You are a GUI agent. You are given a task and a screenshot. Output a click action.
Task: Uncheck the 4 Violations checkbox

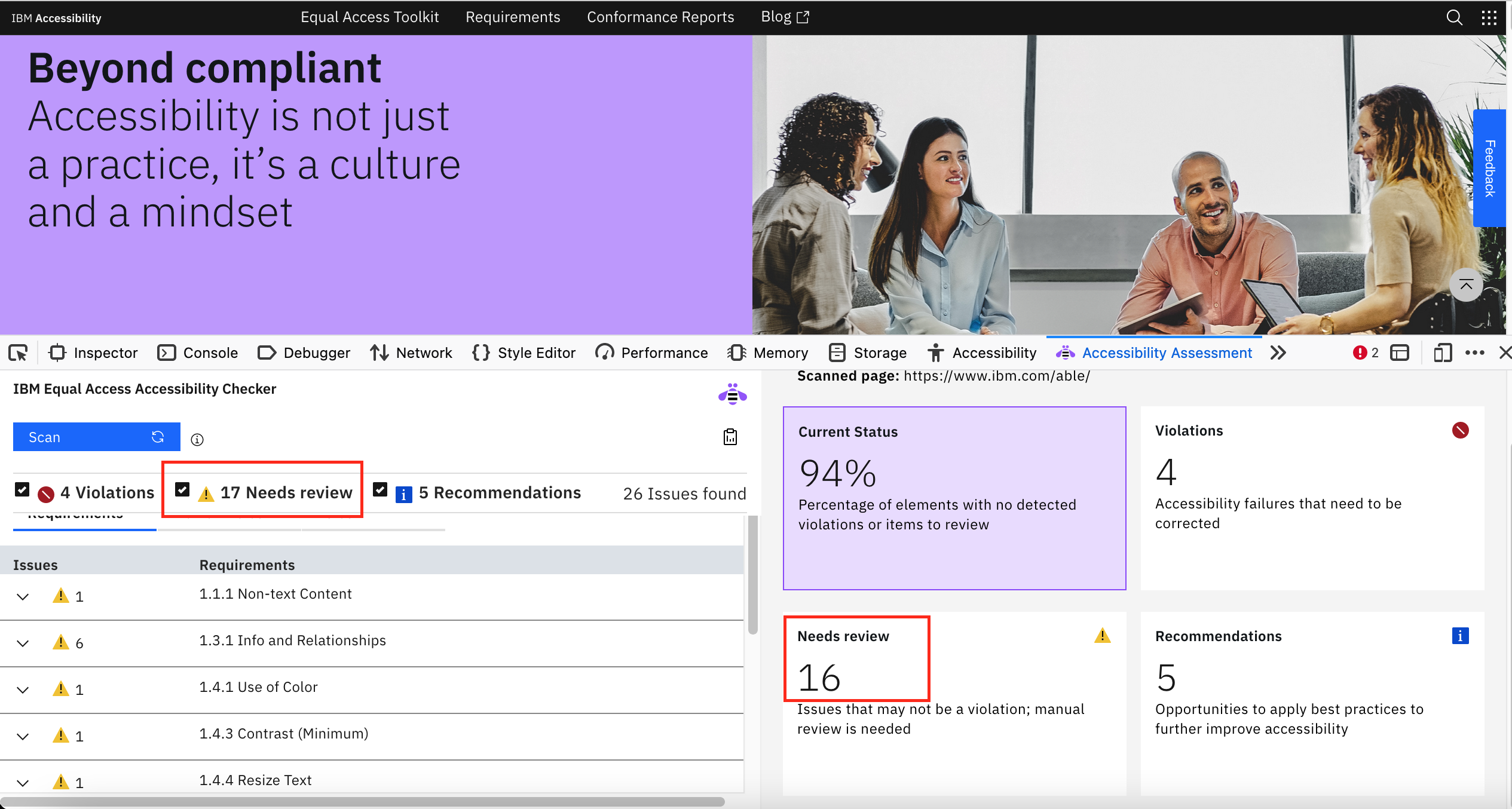(22, 490)
